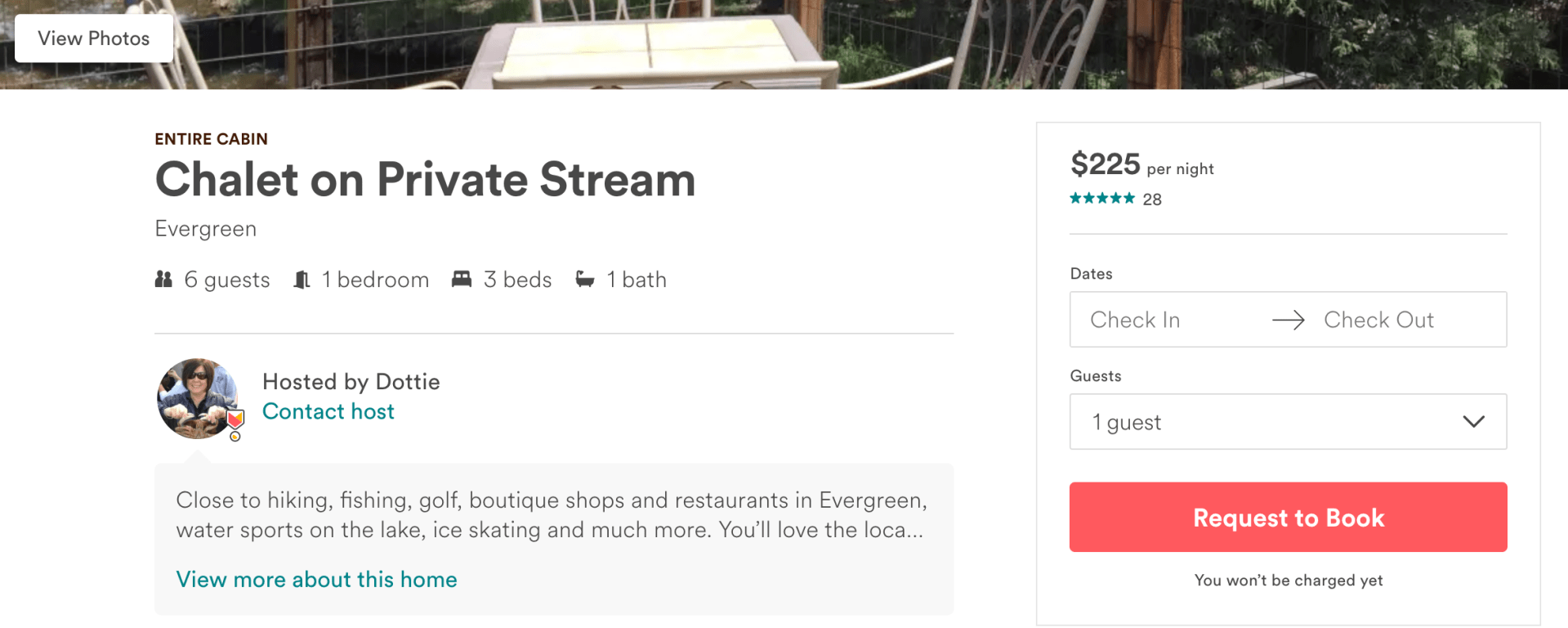This screenshot has height=628, width=1568.
Task: Select the Check Out date field
Action: (x=1378, y=320)
